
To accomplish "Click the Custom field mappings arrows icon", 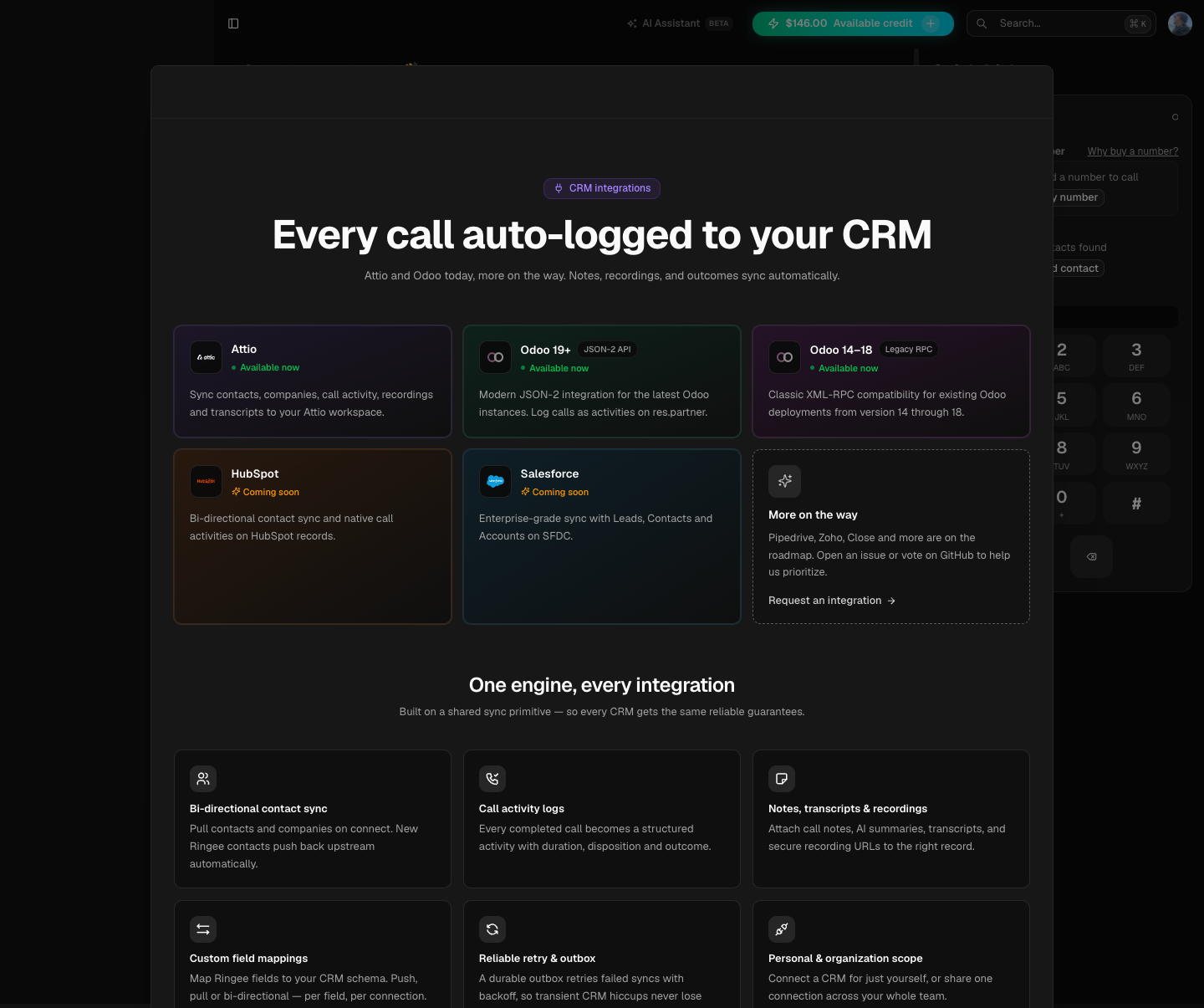I will point(203,929).
